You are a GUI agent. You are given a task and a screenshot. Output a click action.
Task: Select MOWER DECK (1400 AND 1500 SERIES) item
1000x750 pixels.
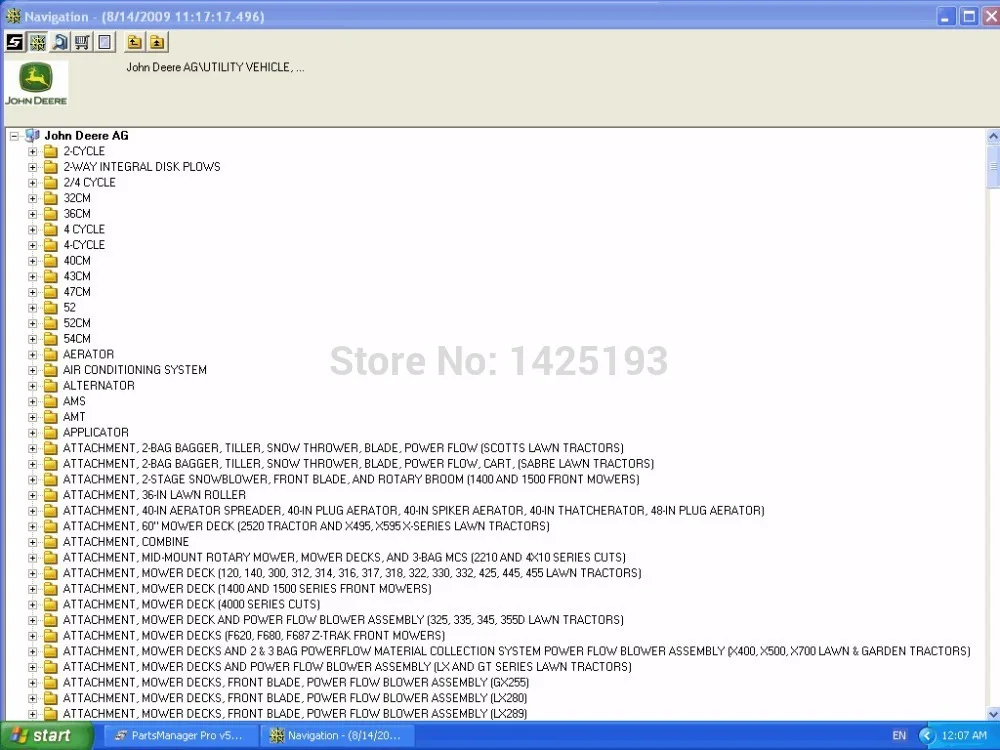(247, 589)
